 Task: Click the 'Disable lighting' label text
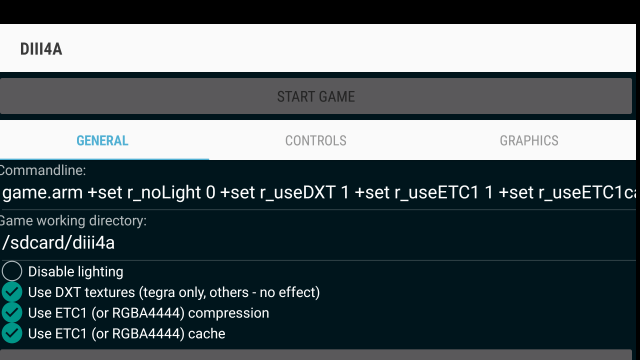[x=76, y=272]
